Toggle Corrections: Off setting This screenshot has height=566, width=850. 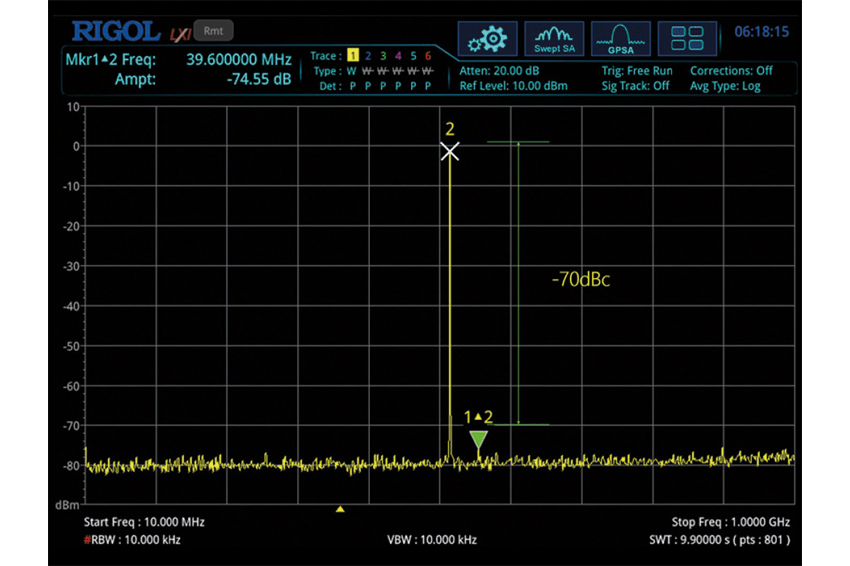click(x=731, y=70)
